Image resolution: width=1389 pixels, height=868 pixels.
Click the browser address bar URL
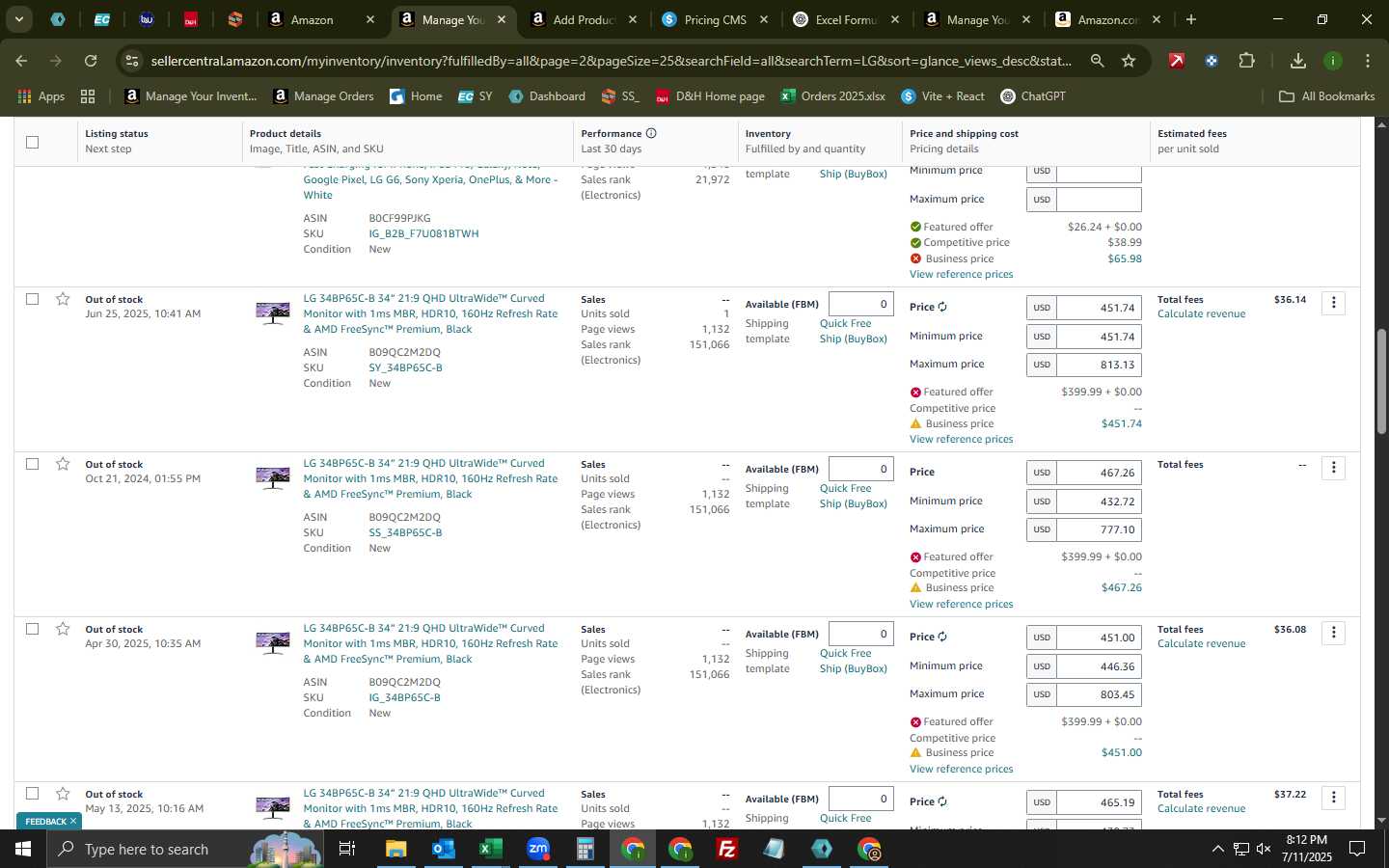[611, 61]
